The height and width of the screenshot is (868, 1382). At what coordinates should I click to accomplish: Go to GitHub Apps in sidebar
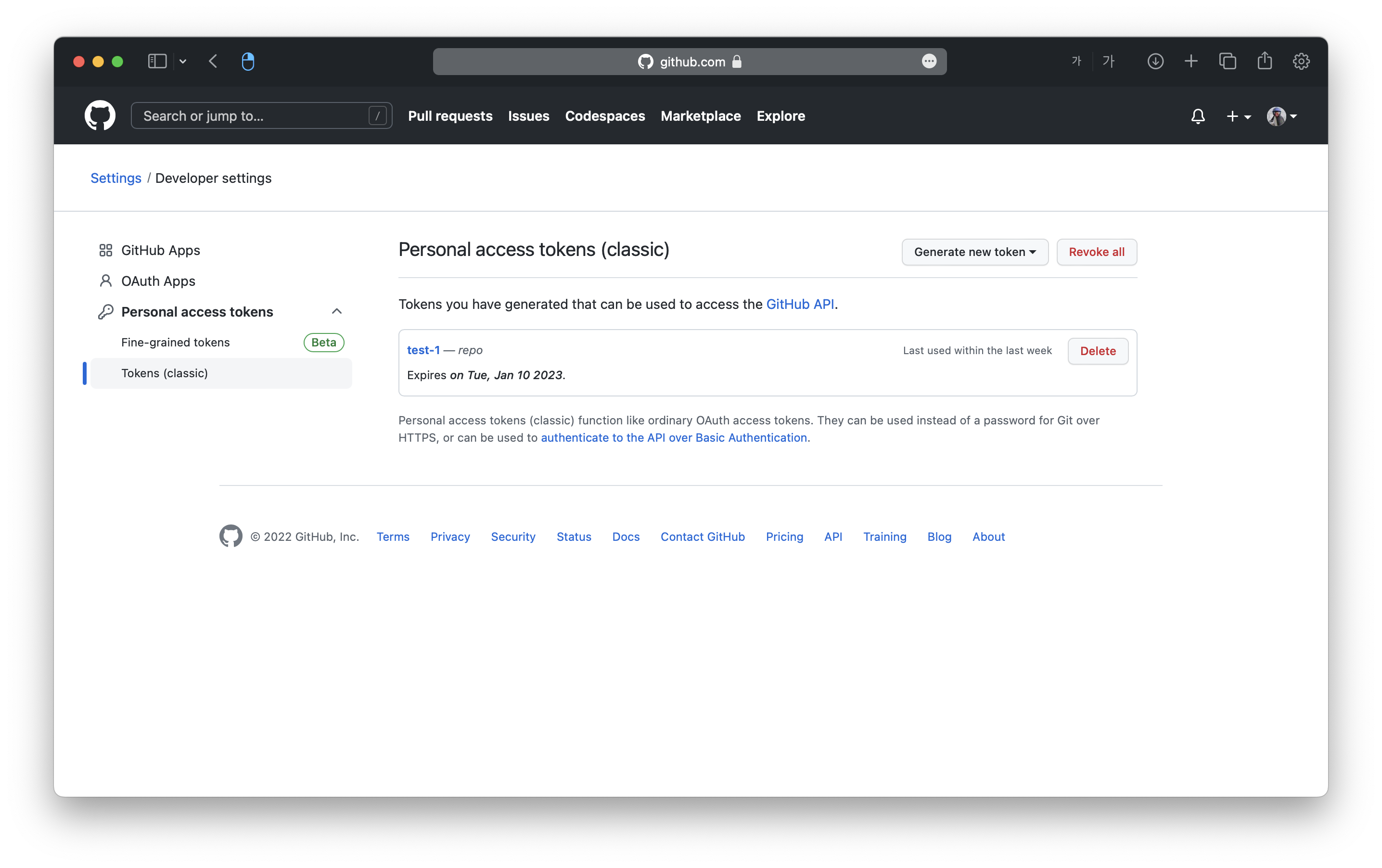[160, 250]
